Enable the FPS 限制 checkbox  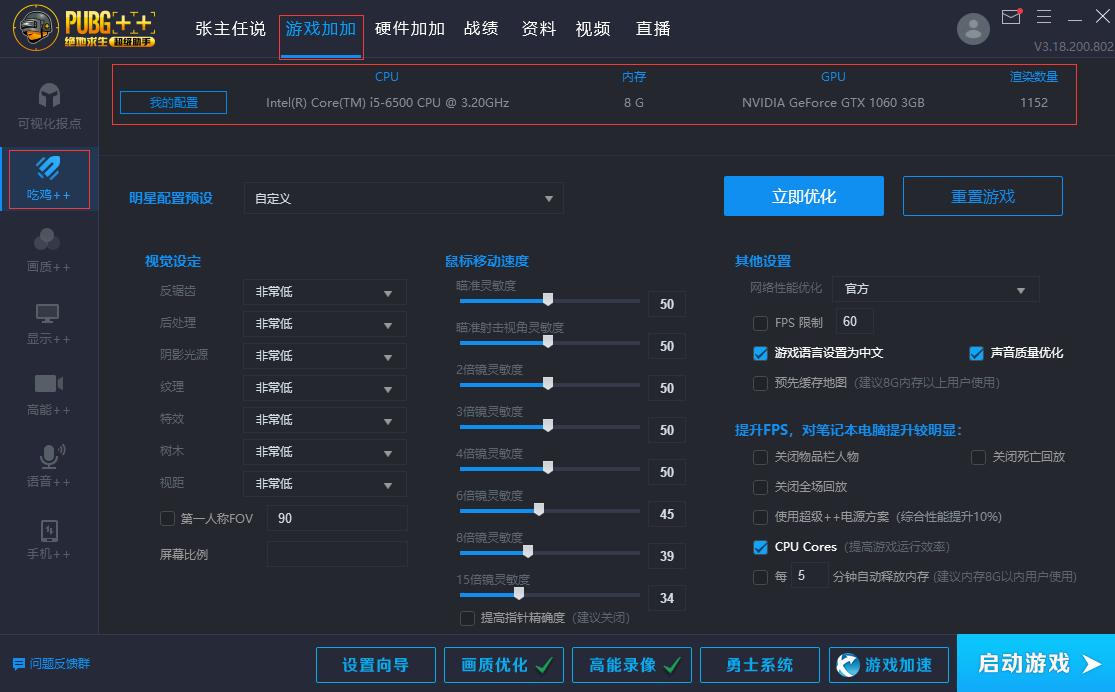[x=760, y=322]
